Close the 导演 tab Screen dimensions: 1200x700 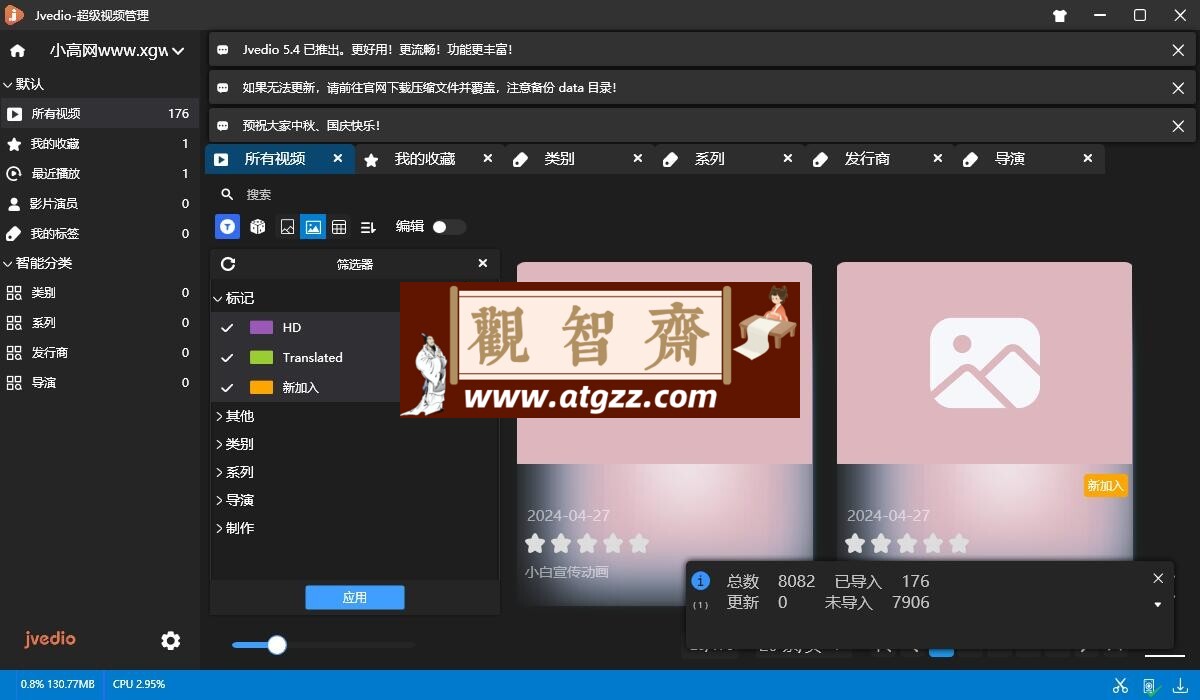click(1088, 158)
